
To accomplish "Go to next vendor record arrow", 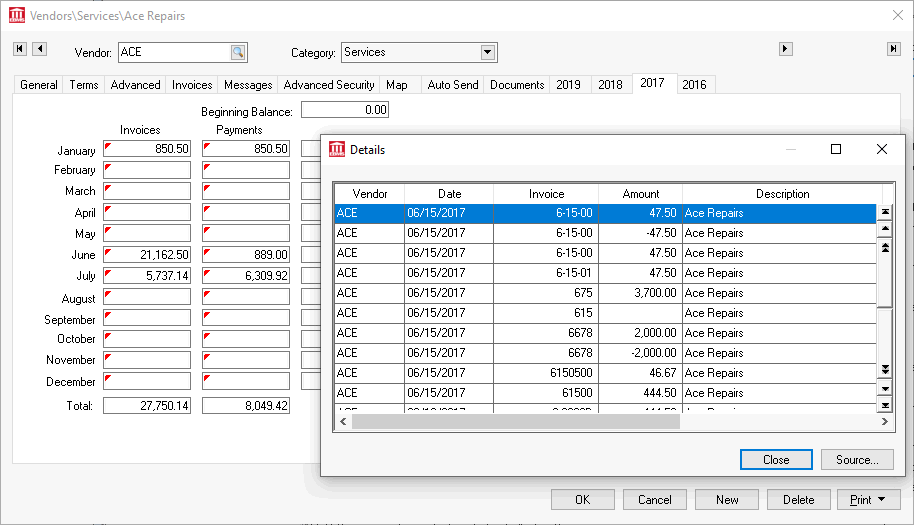I will pos(786,49).
